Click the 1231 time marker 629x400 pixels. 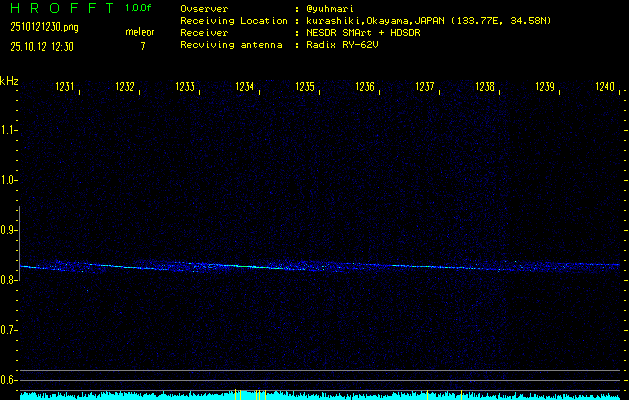click(x=65, y=88)
